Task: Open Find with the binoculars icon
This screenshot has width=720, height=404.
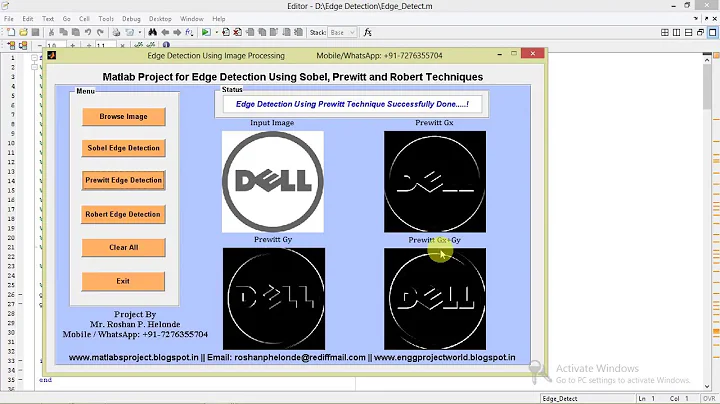Action: [x=152, y=32]
